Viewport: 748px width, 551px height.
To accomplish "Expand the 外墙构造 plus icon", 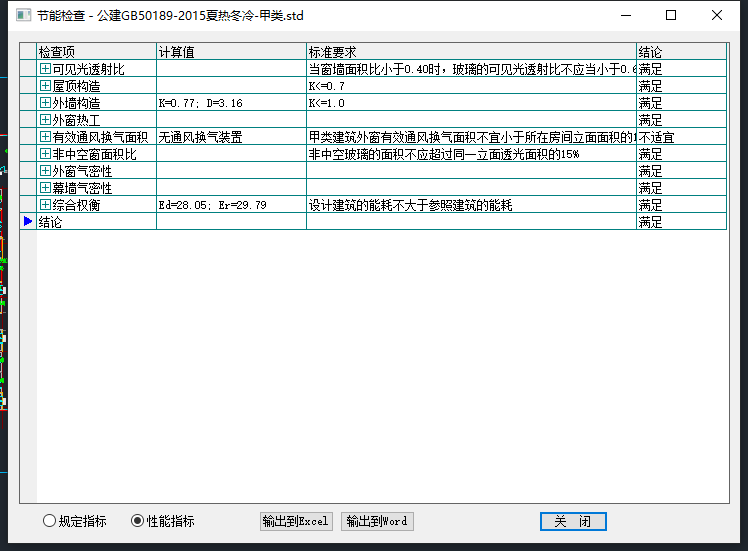I will (45, 103).
